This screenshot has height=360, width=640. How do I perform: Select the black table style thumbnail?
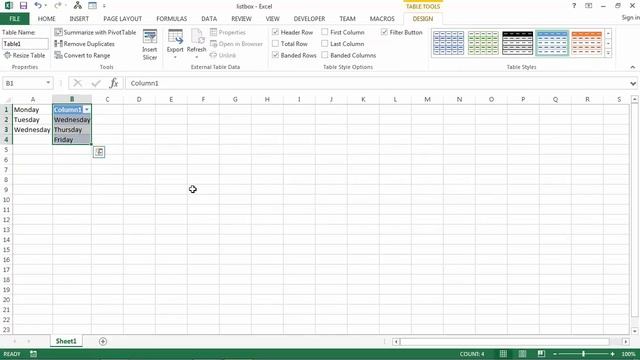(518, 43)
